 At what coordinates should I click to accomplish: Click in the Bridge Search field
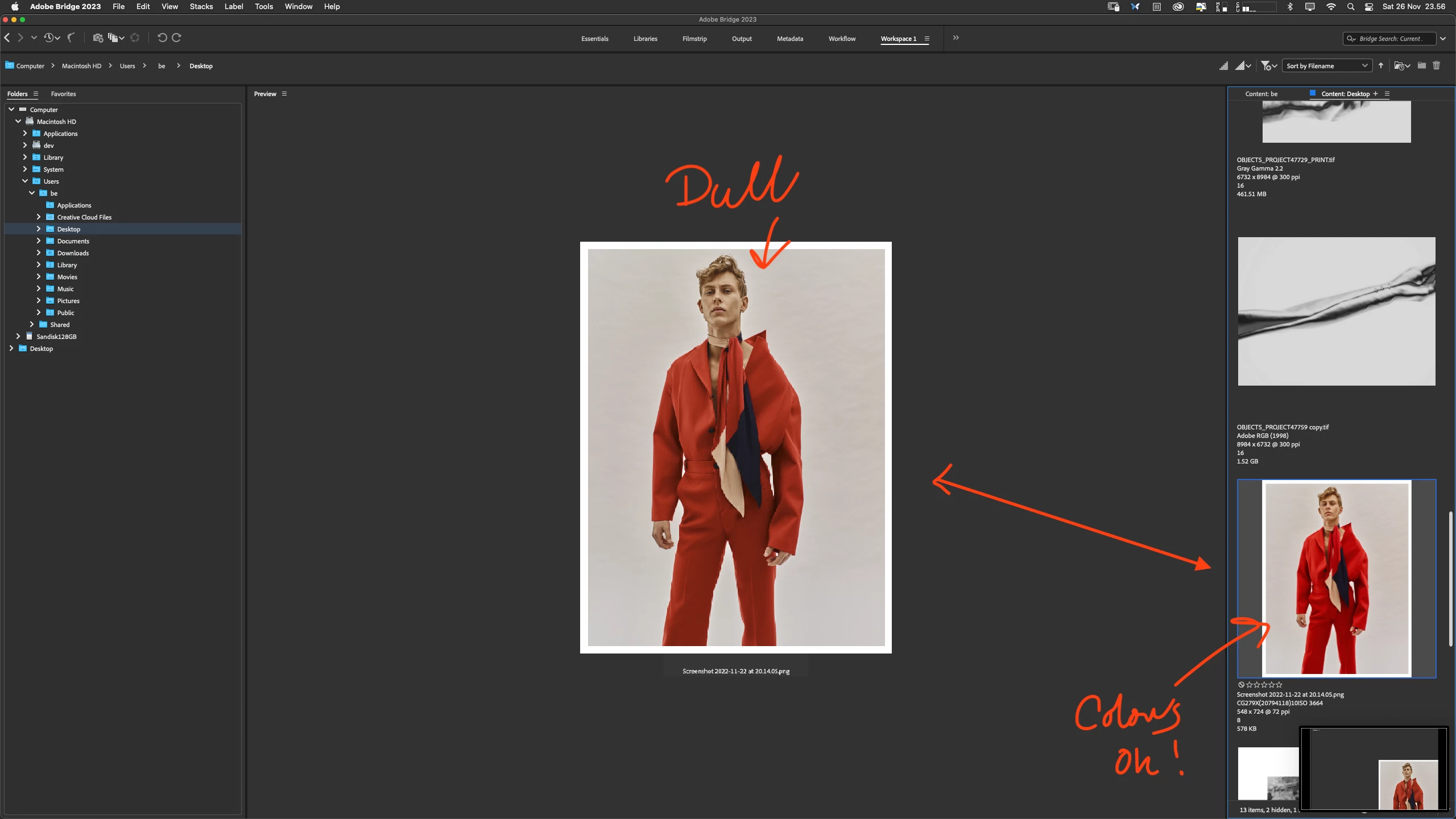[1390, 39]
